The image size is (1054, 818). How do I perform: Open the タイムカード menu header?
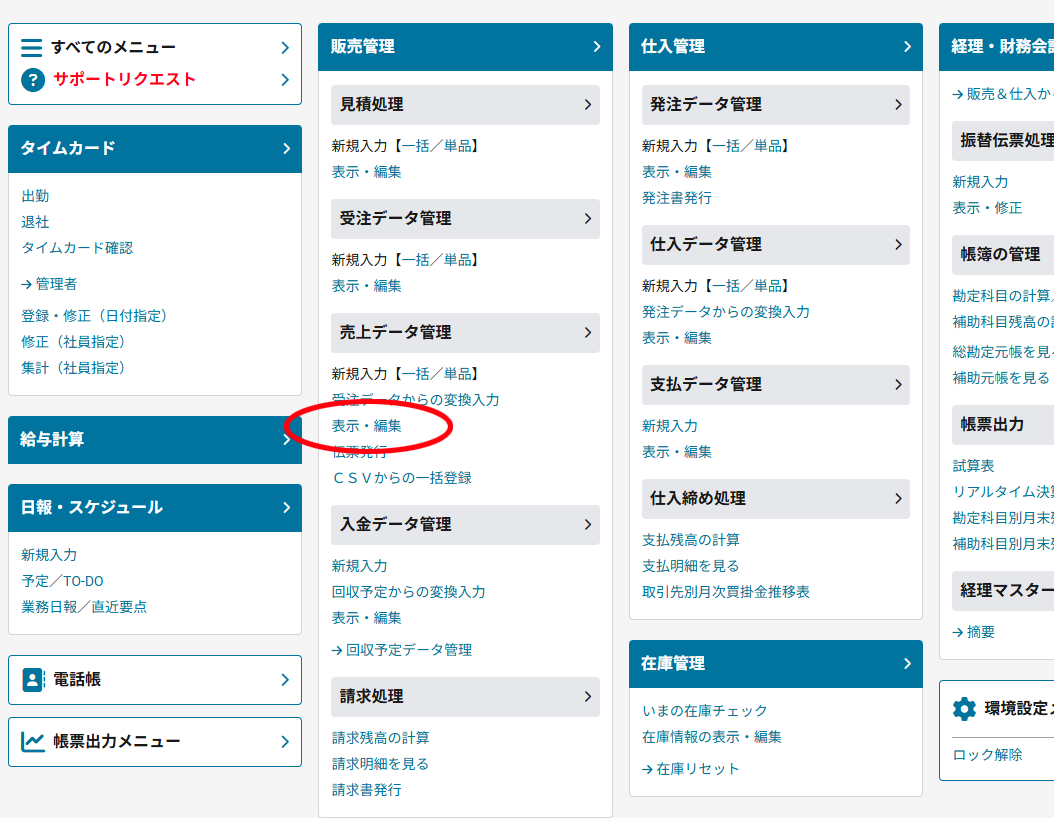point(154,148)
